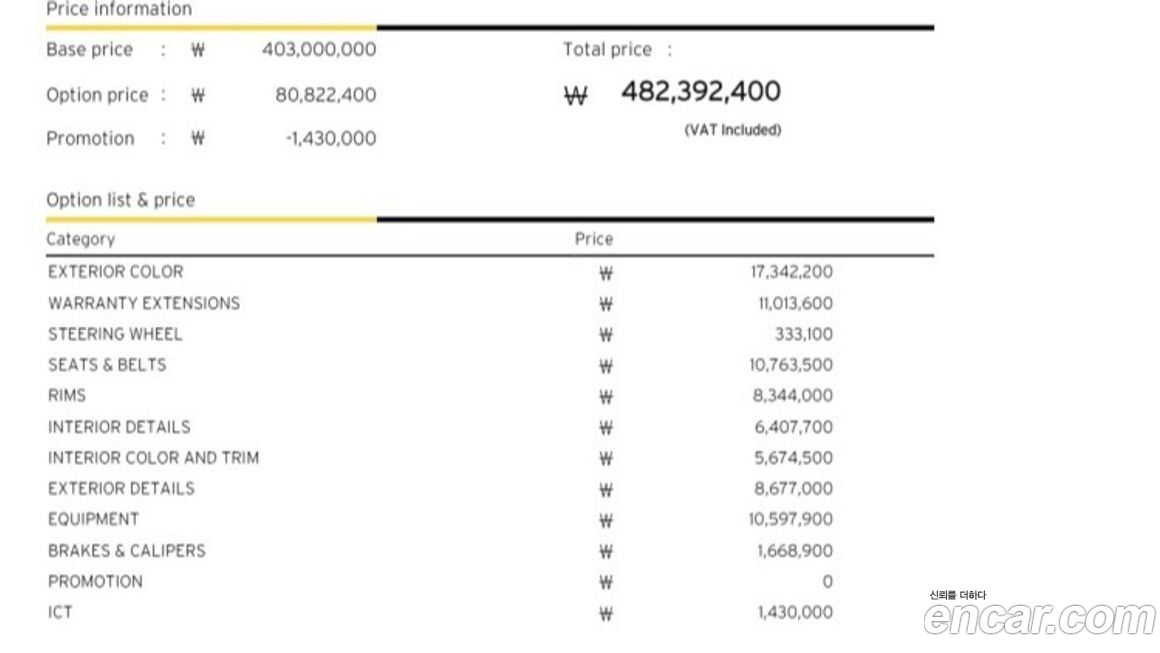The image size is (1160, 653).
Task: Click the encar.com watermark logo
Action: (x=1039, y=618)
